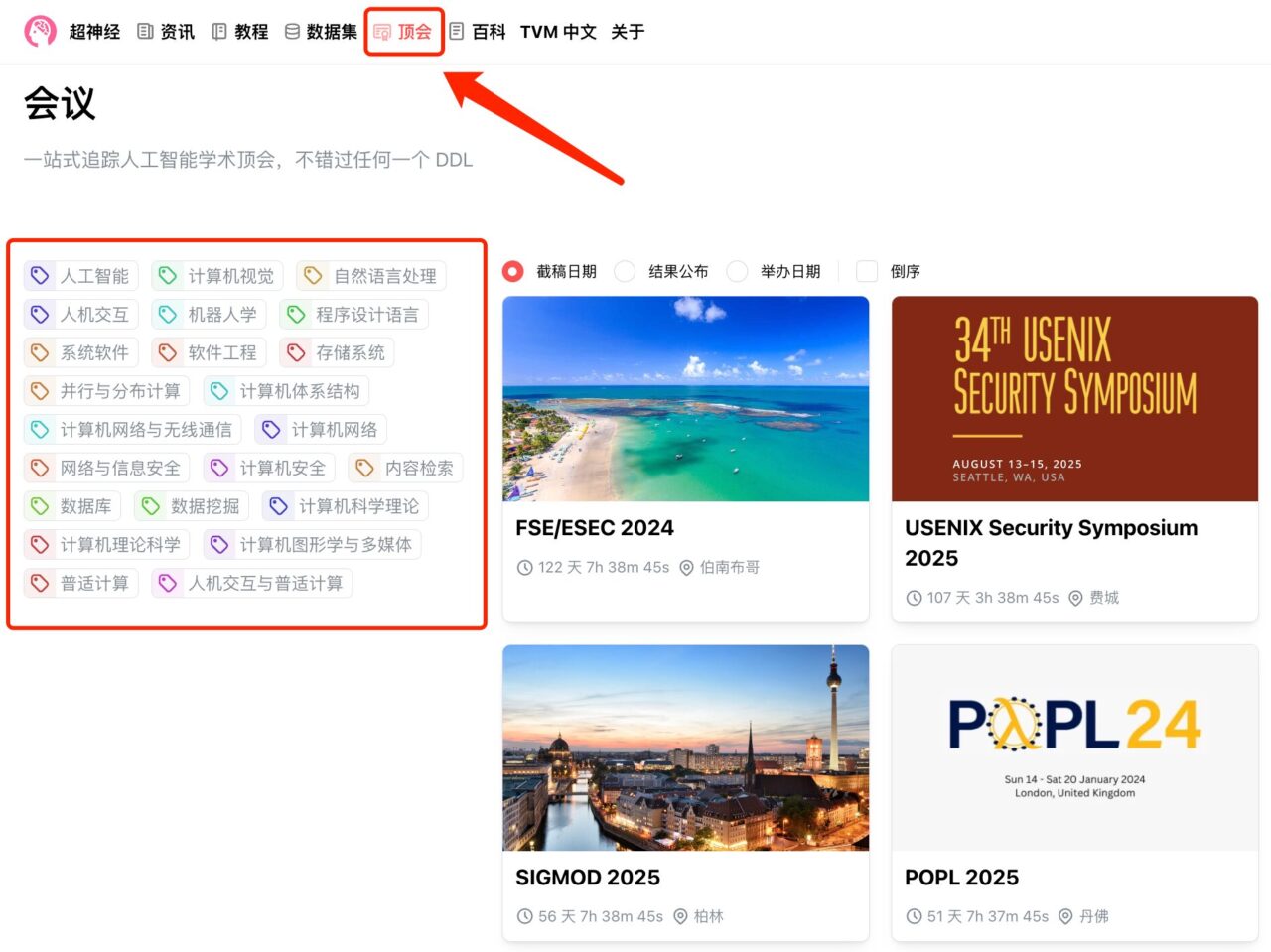Screen dimensions: 1271x952
Task: Click the tag icon beside 存储系统
Action: 296,352
